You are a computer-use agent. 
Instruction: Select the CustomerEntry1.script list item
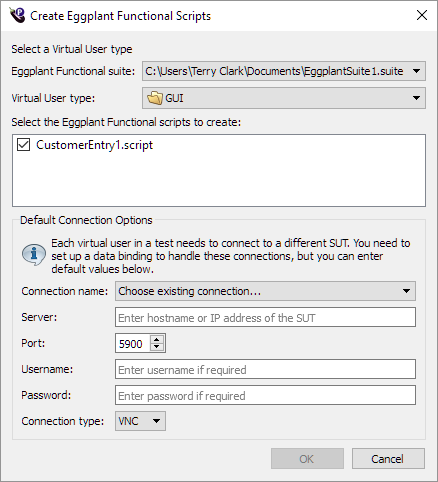95,145
